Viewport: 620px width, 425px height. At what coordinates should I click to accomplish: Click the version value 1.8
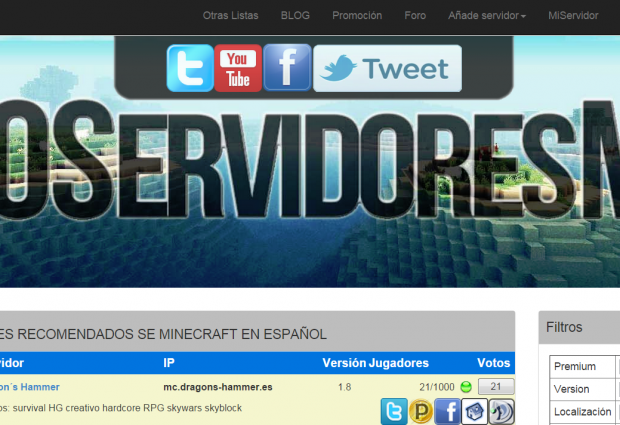tap(344, 387)
